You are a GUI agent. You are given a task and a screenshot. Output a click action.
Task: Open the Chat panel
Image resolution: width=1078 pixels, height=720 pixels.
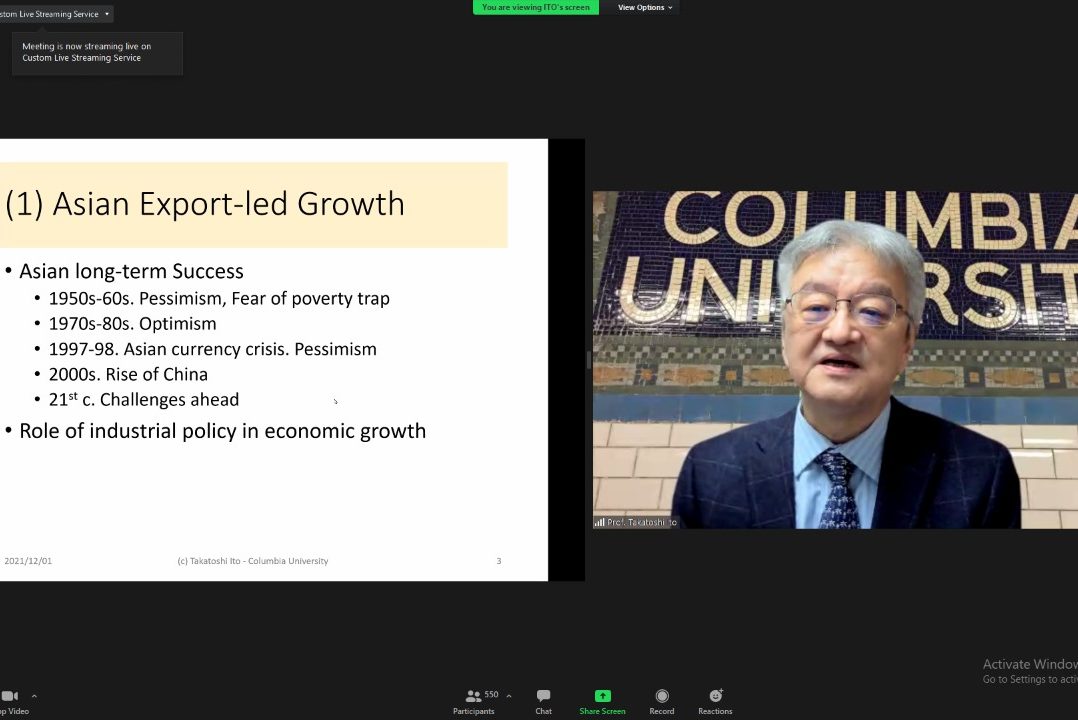(x=543, y=701)
